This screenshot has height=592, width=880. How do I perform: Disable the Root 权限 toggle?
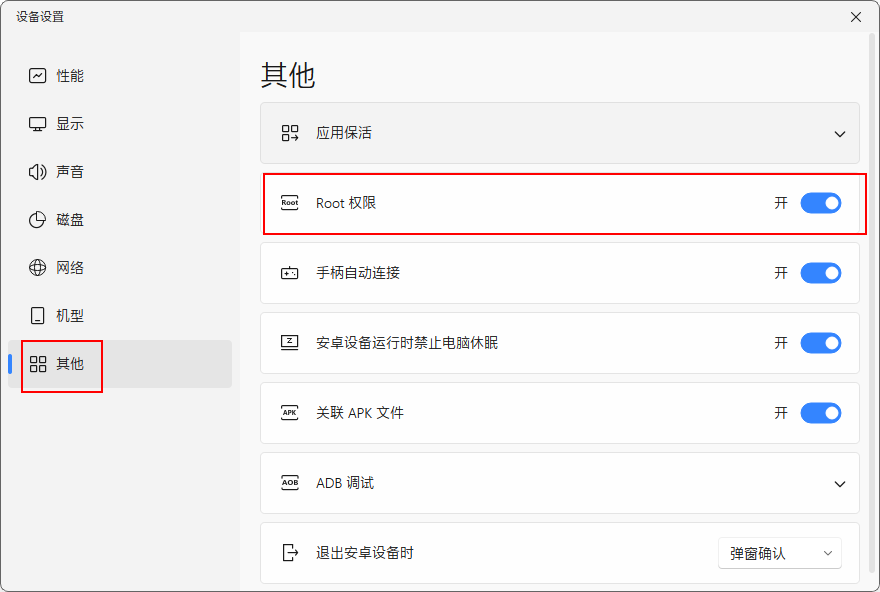820,203
